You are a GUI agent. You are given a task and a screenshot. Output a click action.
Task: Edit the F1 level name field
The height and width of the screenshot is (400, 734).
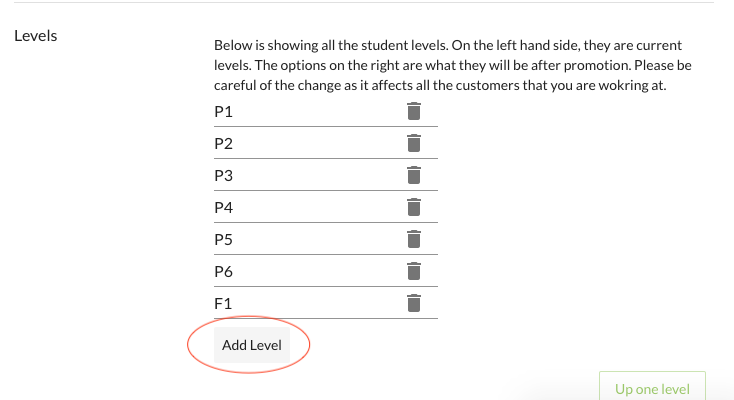coord(300,303)
